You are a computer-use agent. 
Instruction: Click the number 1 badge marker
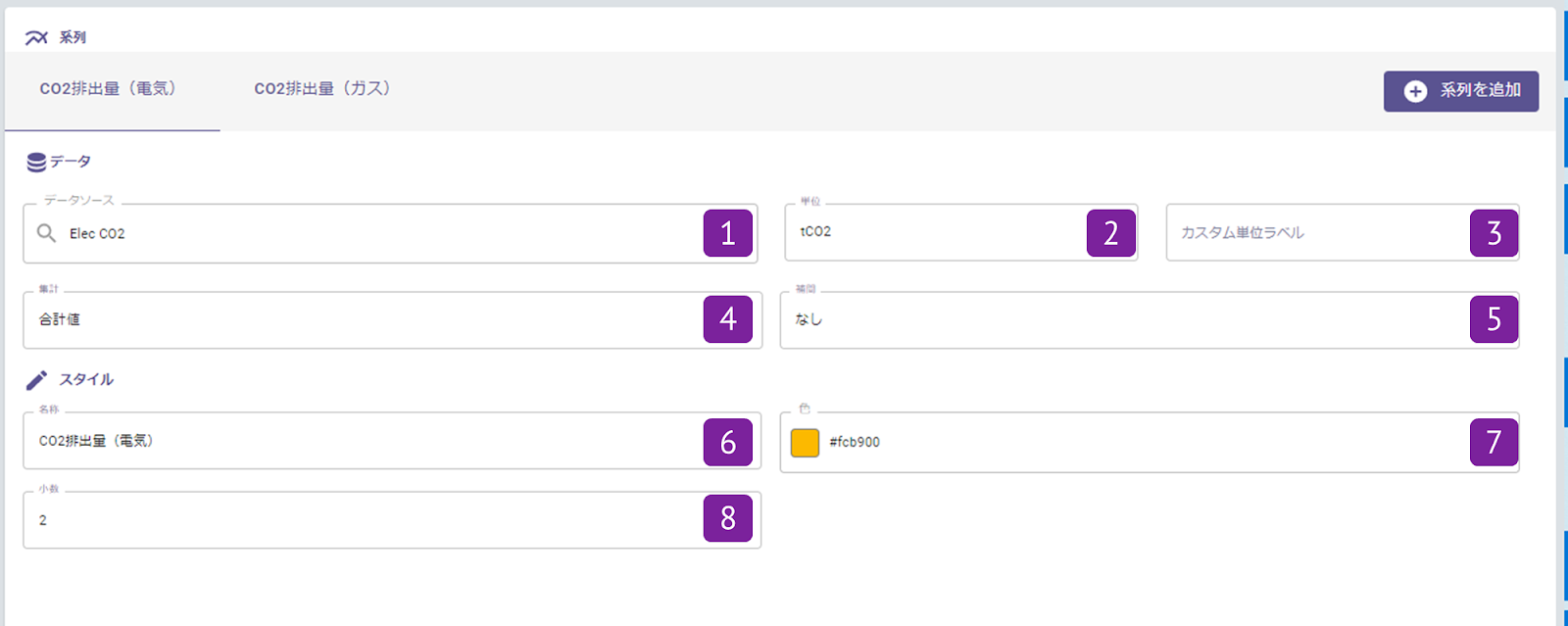(727, 233)
